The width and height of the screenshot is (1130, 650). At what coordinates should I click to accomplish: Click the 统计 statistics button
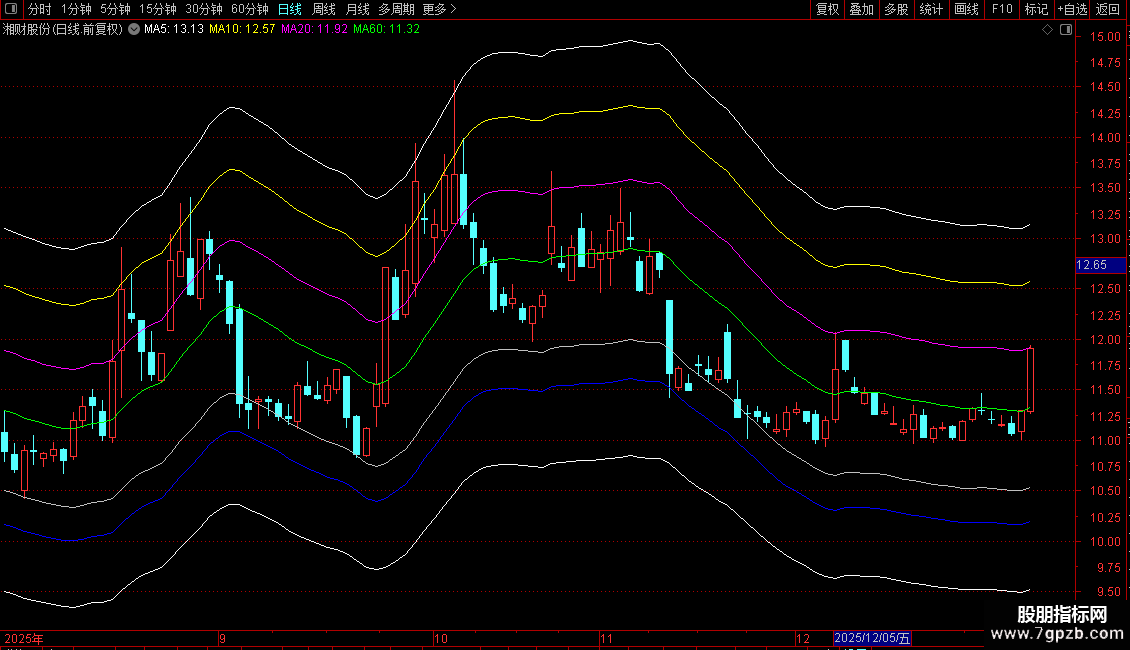931,9
